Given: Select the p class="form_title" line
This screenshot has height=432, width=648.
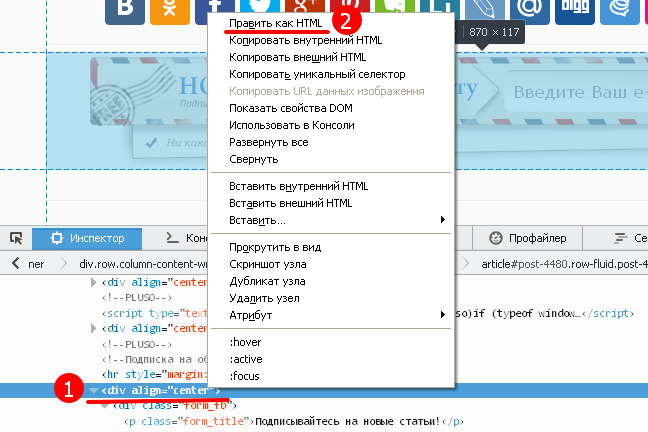Looking at the screenshot, I should (293, 422).
